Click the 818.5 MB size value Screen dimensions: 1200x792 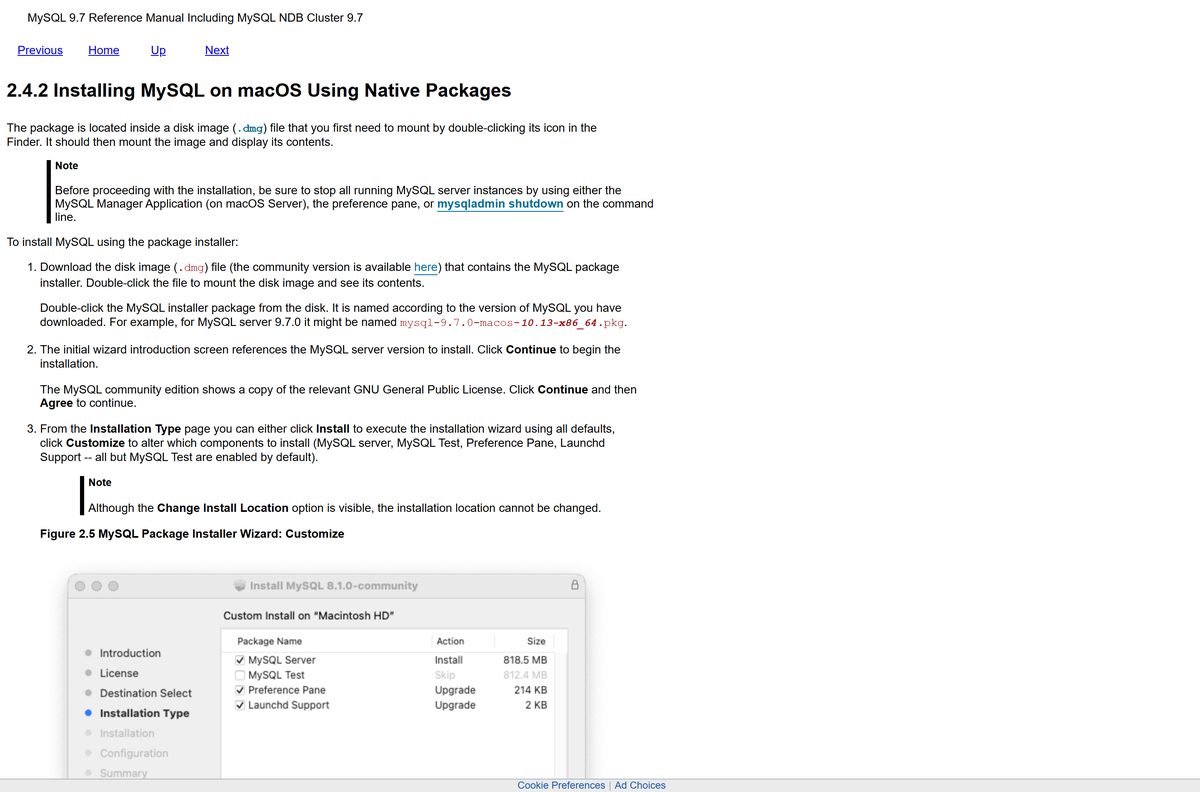pyautogui.click(x=525, y=660)
